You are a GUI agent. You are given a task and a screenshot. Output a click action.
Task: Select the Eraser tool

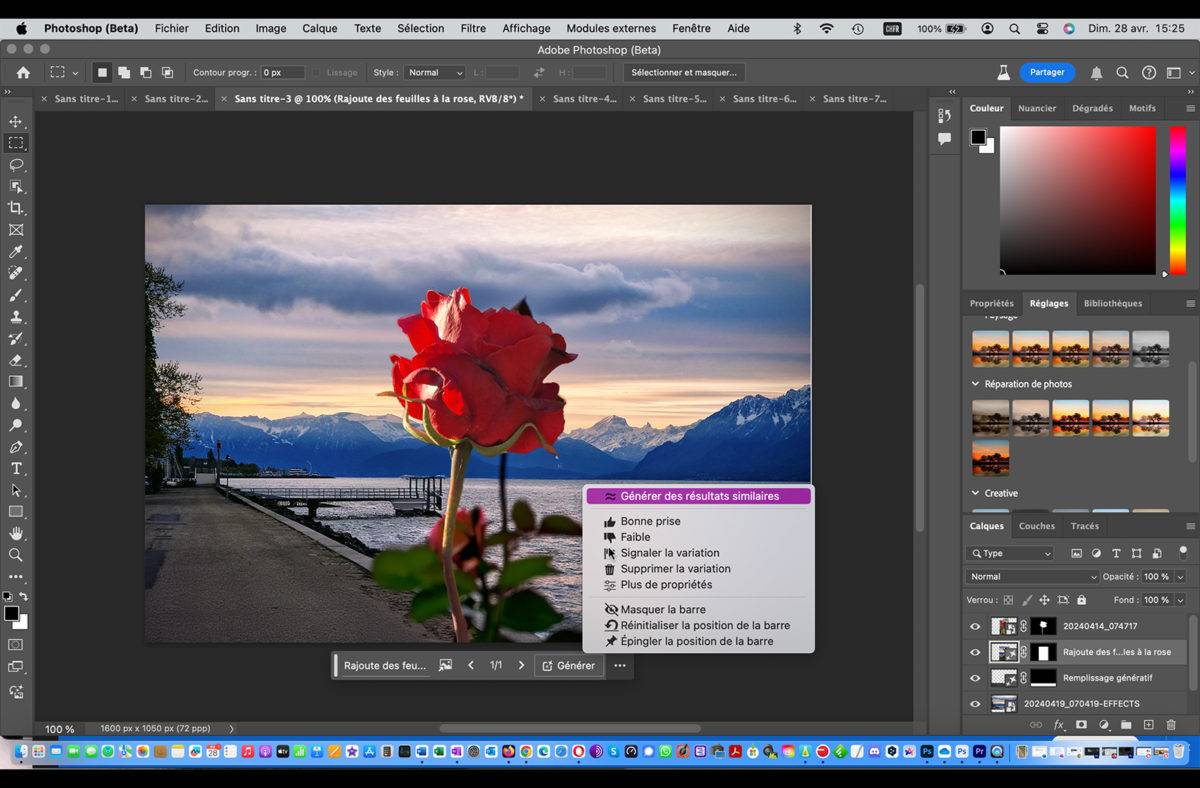[15, 360]
